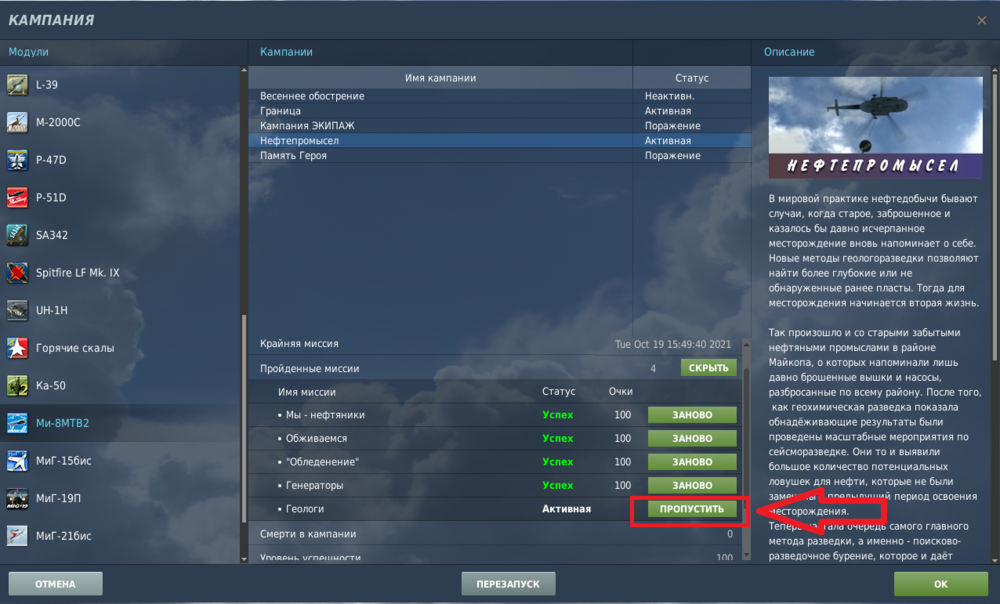Click the Пройденные миссии row label
The width and height of the screenshot is (1000, 604).
coord(309,369)
